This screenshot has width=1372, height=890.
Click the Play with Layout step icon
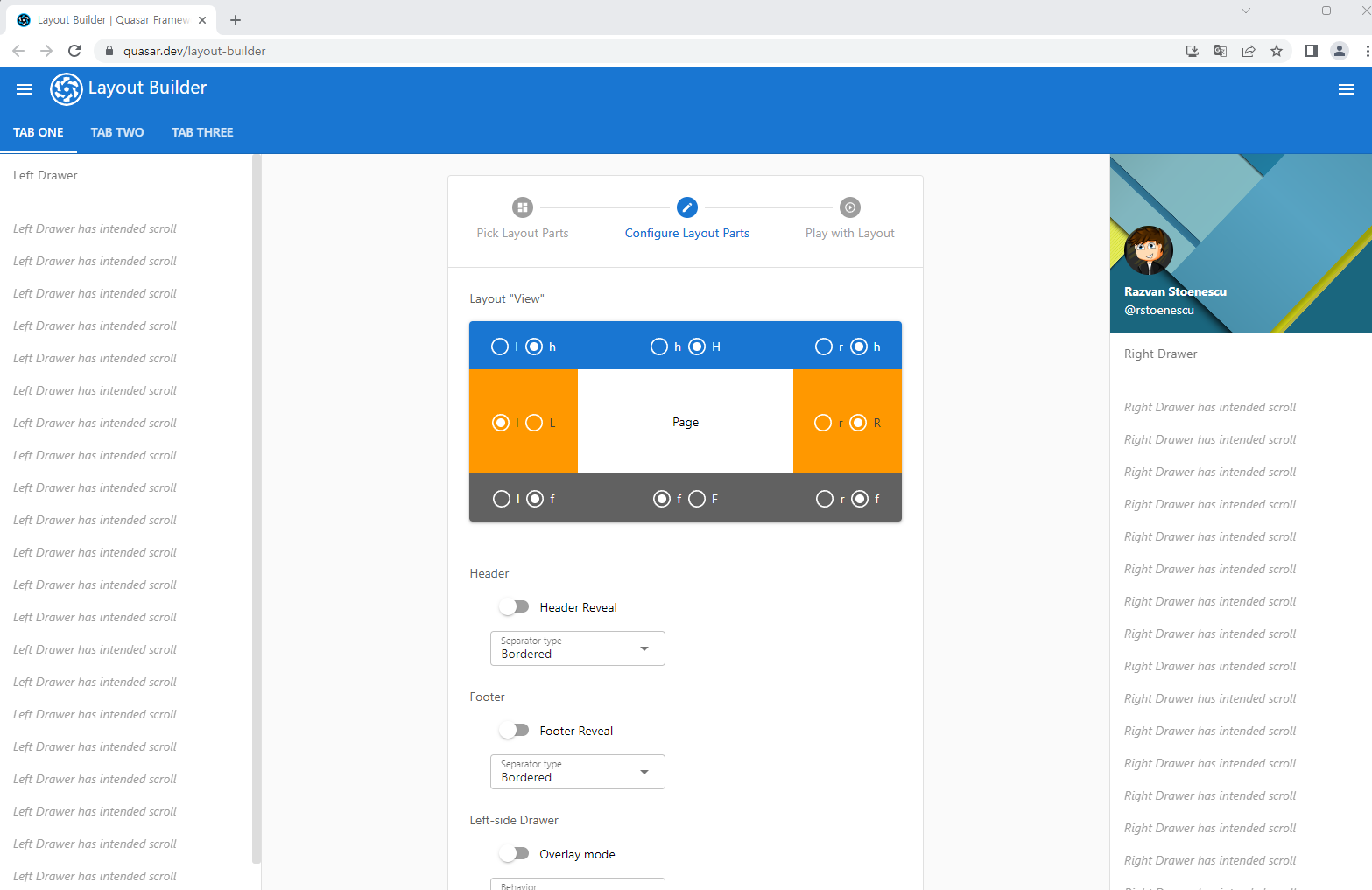click(x=850, y=207)
